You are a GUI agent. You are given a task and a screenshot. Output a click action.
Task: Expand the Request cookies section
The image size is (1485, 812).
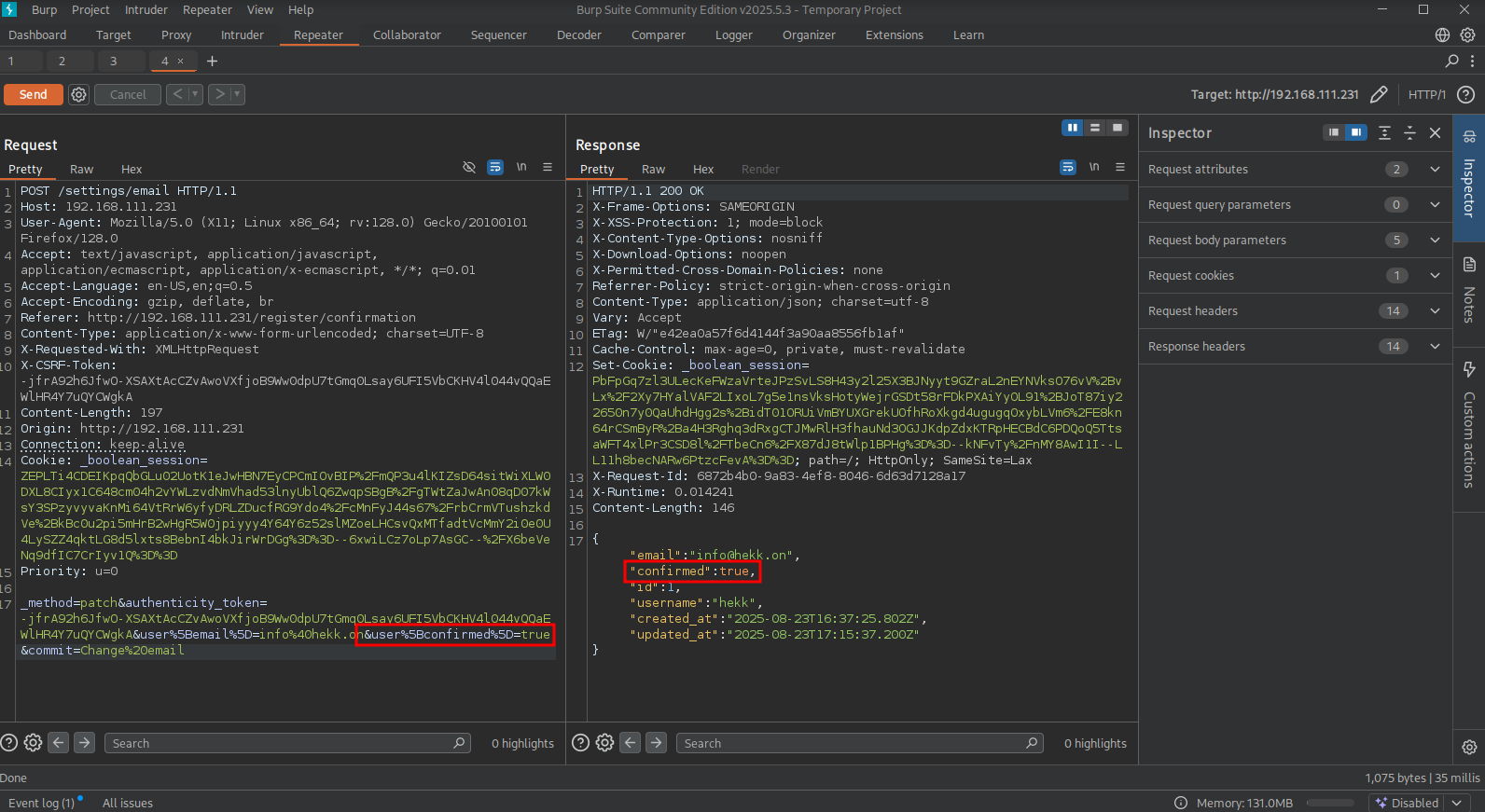[x=1435, y=275]
